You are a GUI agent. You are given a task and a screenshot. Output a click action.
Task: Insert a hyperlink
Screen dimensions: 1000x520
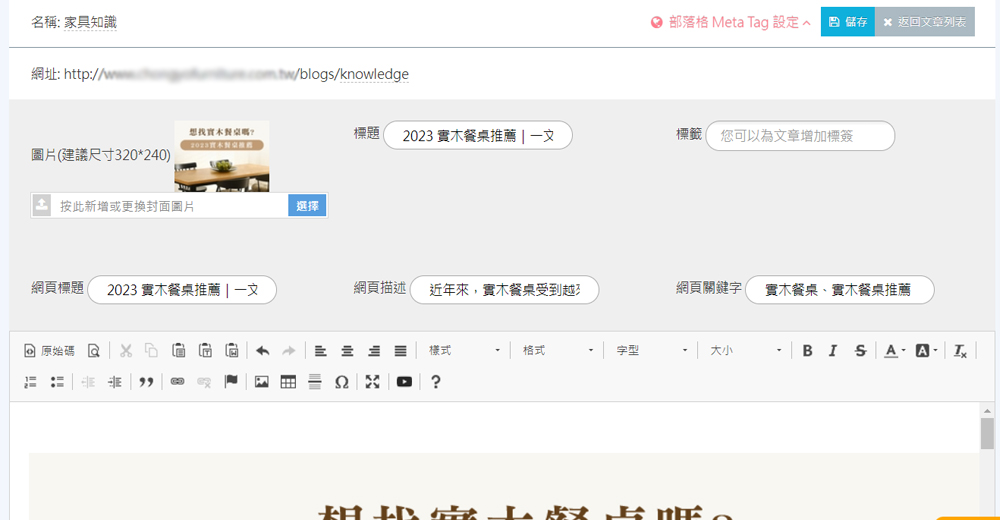177,382
